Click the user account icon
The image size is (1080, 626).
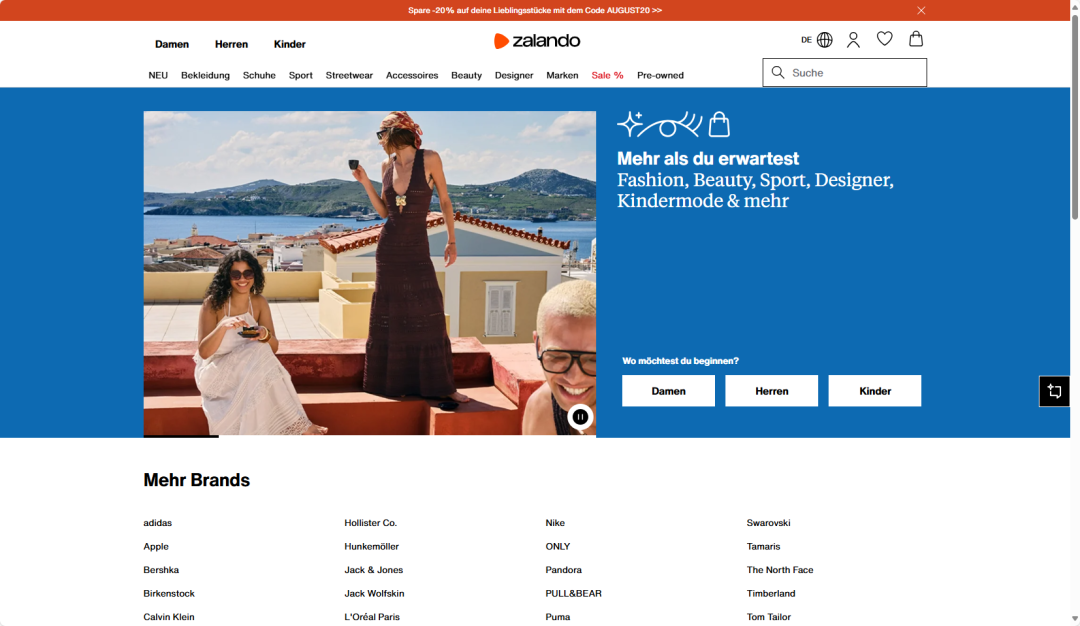pos(853,40)
